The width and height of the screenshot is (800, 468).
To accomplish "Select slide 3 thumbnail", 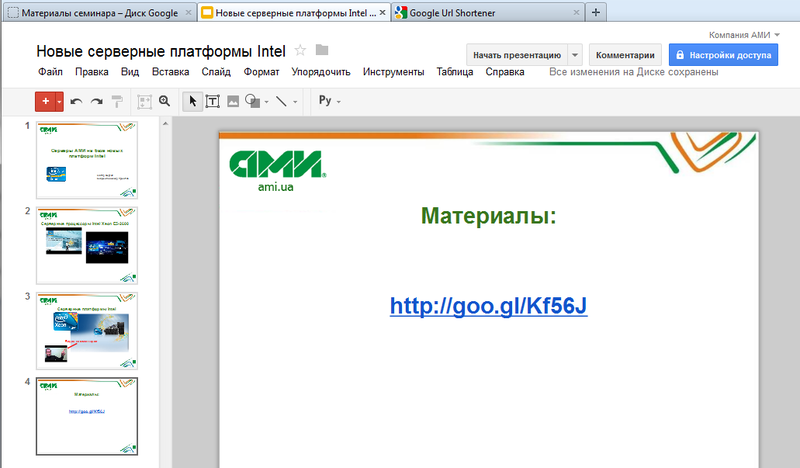I will (87, 331).
